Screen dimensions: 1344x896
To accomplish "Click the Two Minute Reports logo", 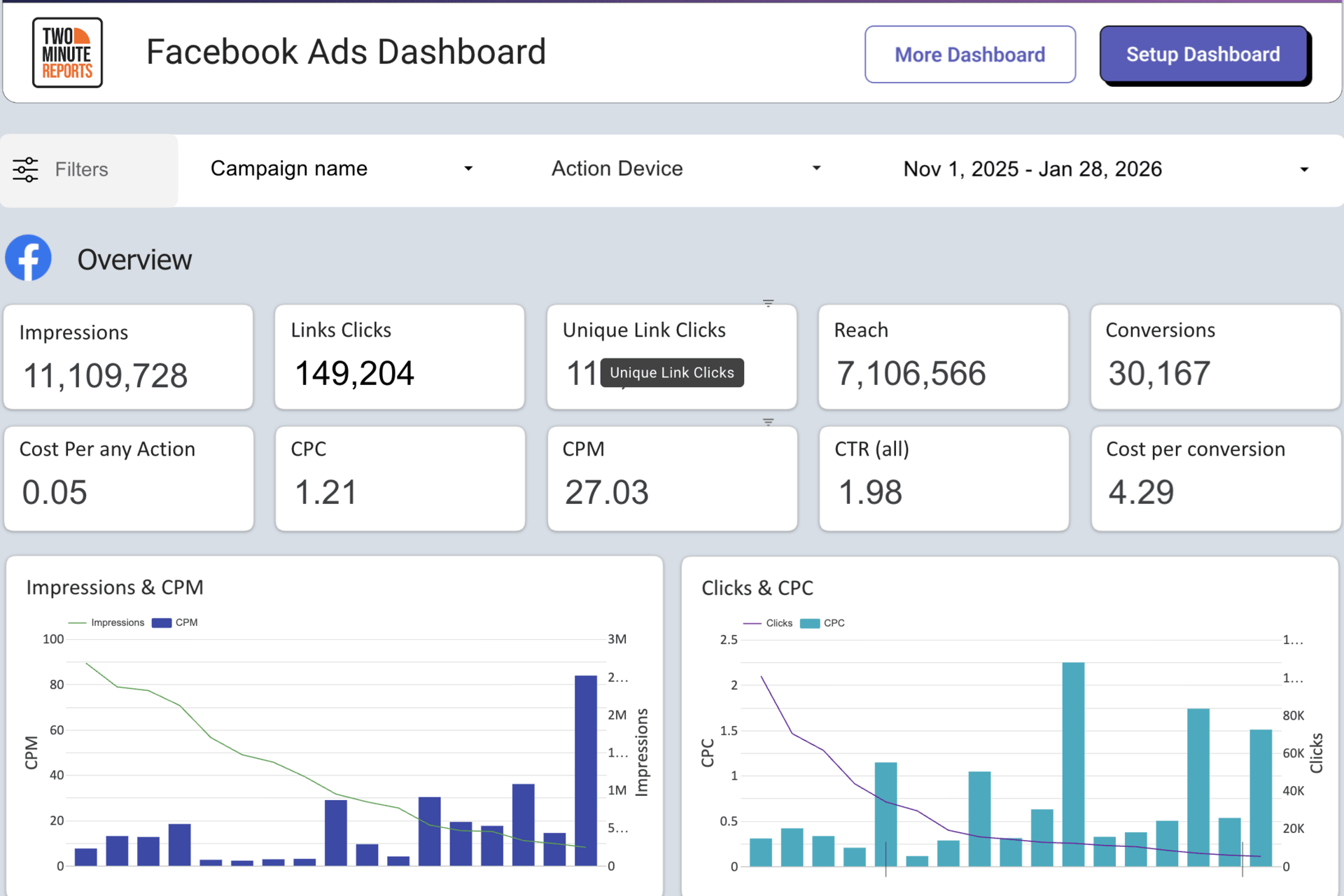I will pos(67,52).
